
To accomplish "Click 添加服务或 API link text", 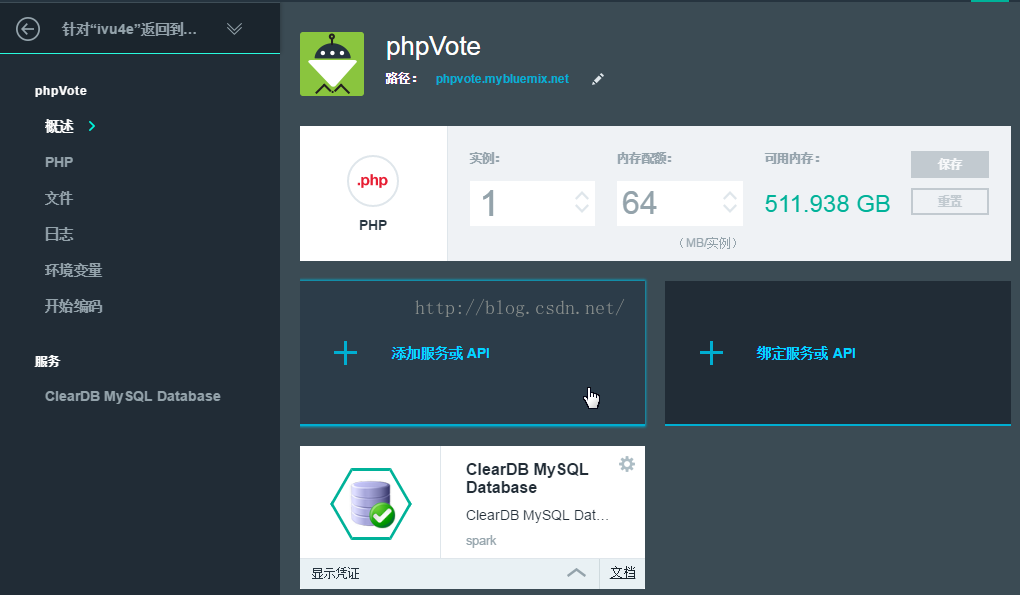I will pyautogui.click(x=440, y=353).
